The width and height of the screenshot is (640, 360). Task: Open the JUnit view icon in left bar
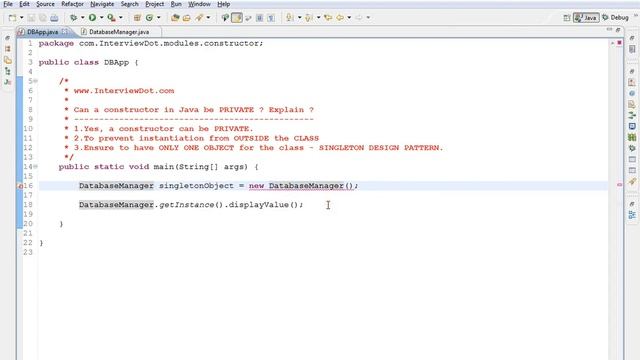click(8, 82)
